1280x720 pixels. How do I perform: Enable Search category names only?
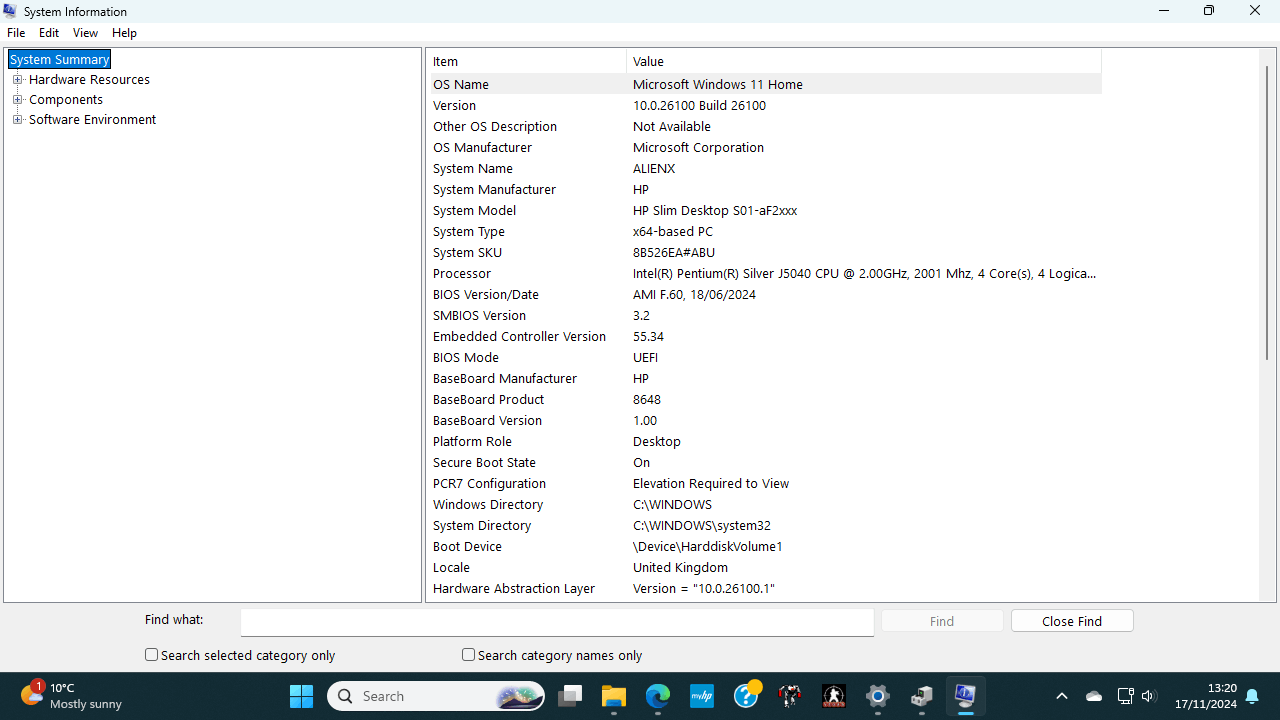(468, 655)
